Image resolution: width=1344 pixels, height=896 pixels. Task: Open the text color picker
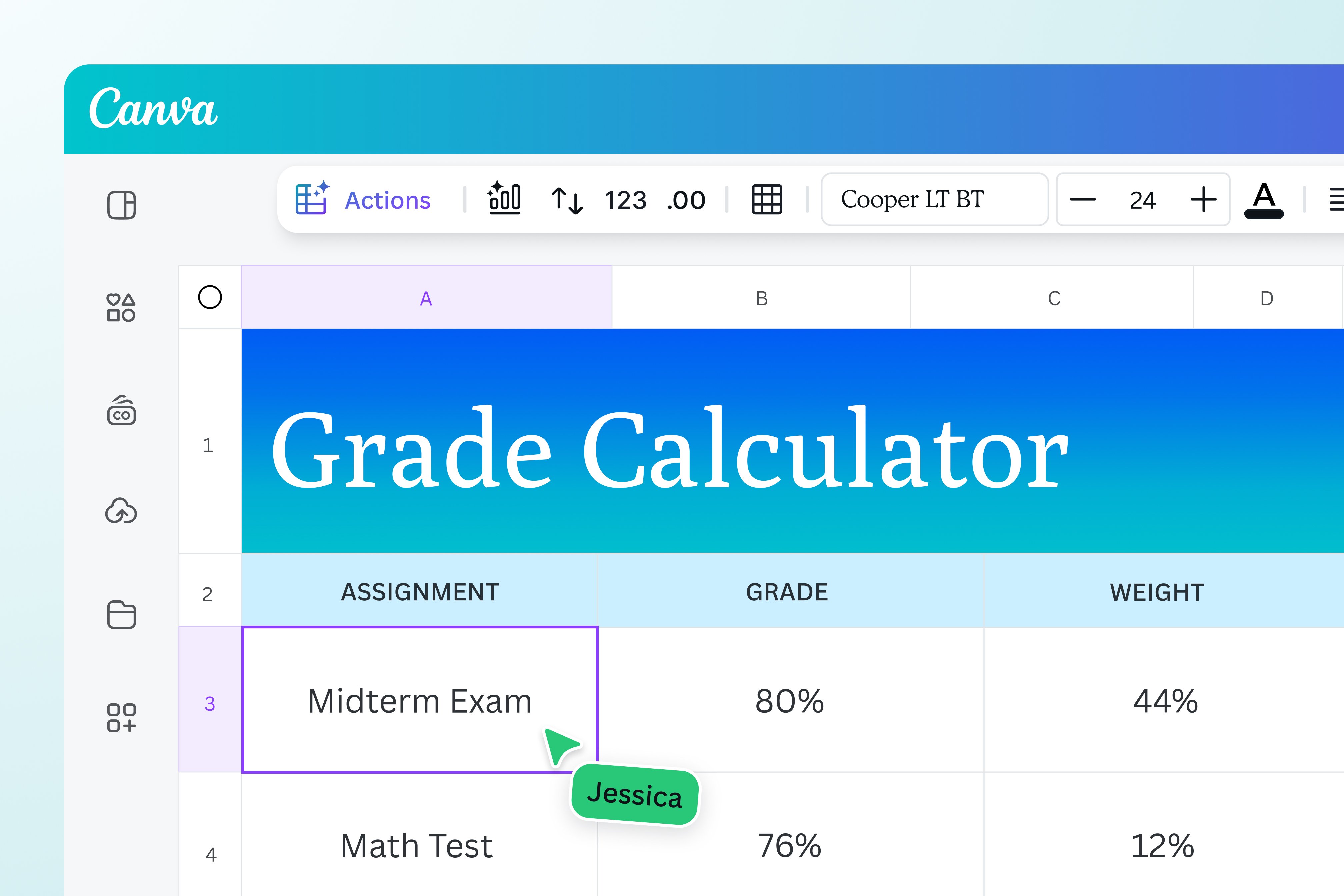1264,200
